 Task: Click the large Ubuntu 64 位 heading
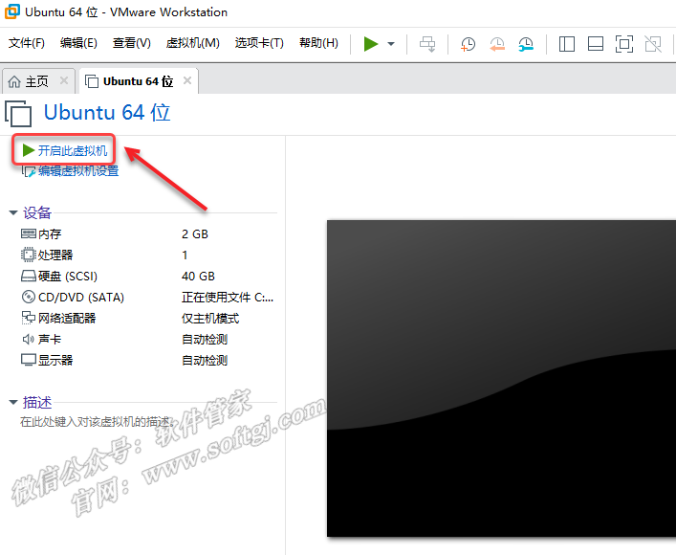pos(107,113)
